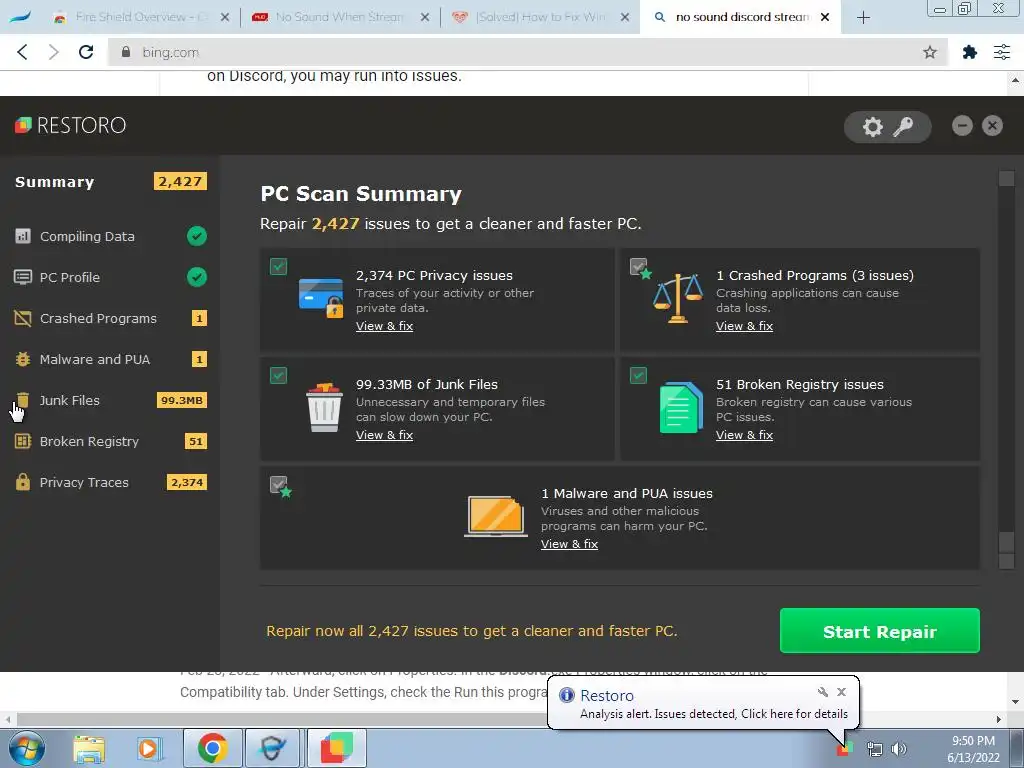View & fix PC Privacy issues

pyautogui.click(x=384, y=326)
